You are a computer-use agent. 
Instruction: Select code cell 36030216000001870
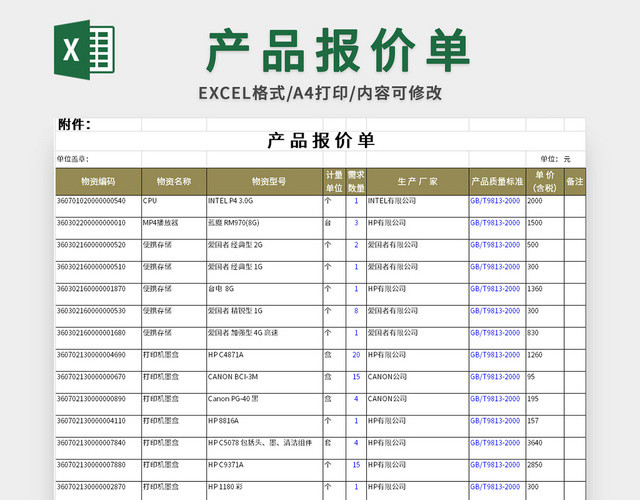tap(98, 294)
